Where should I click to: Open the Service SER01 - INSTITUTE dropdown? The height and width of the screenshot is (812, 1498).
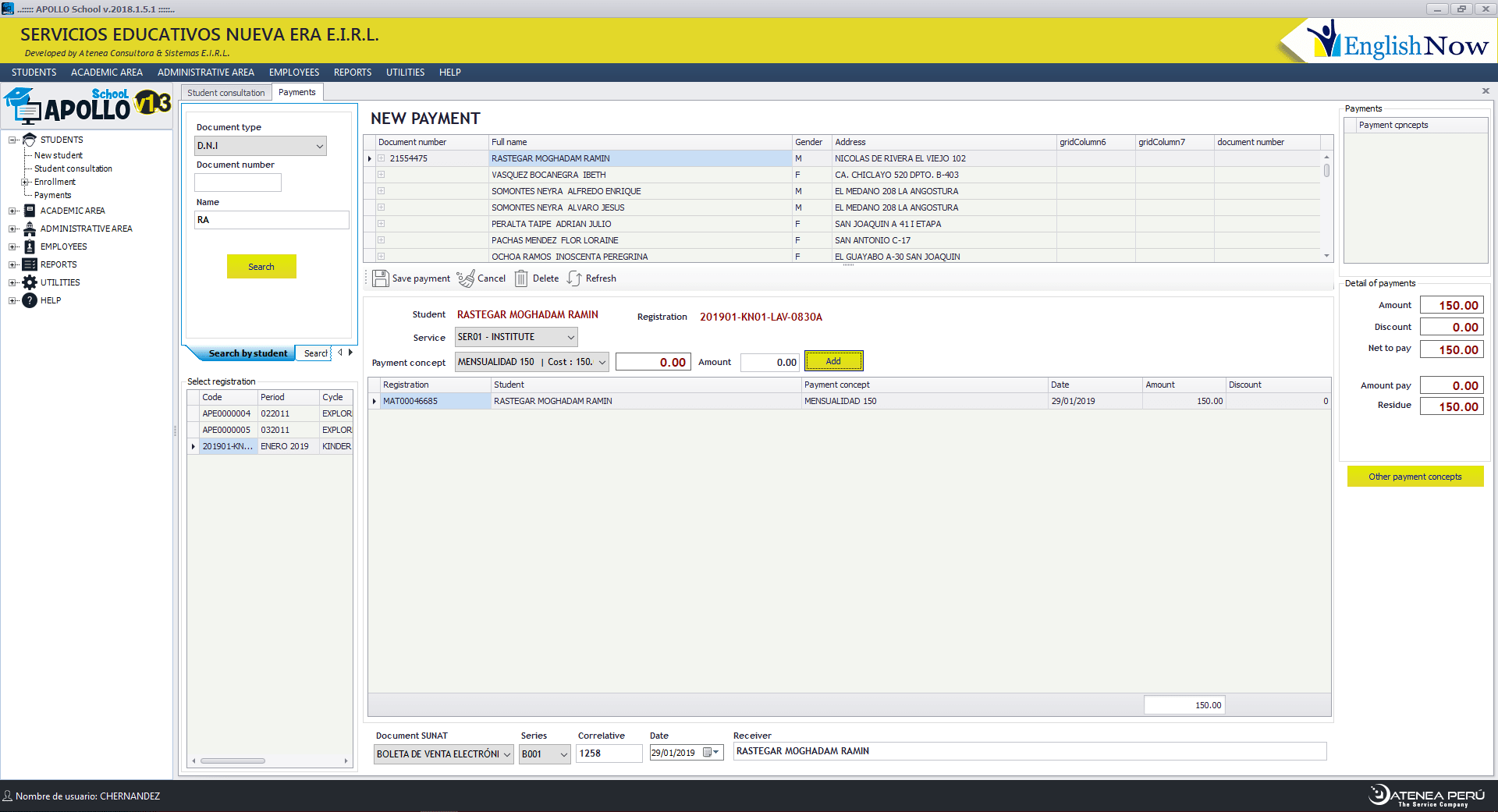coord(570,337)
